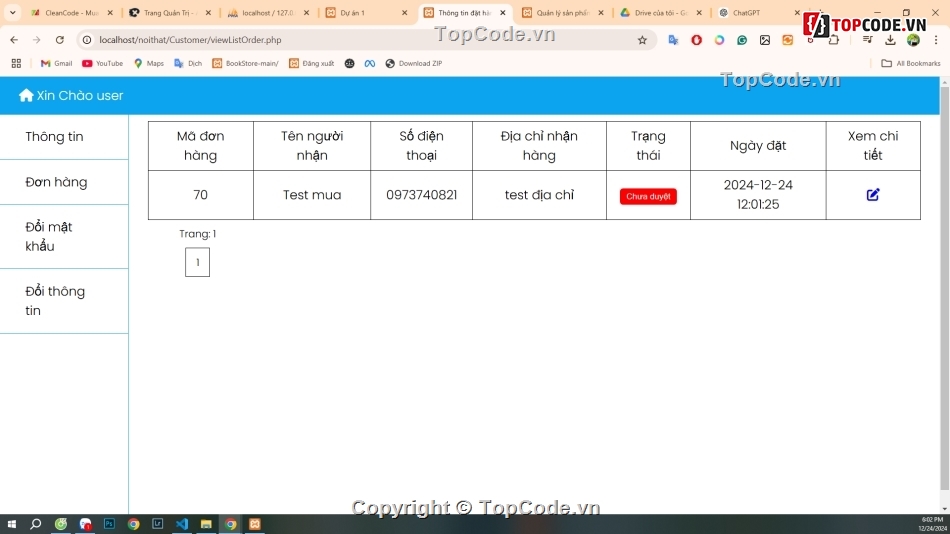Go back using browser back arrow
Screen dimensions: 950x534
pos(14,40)
